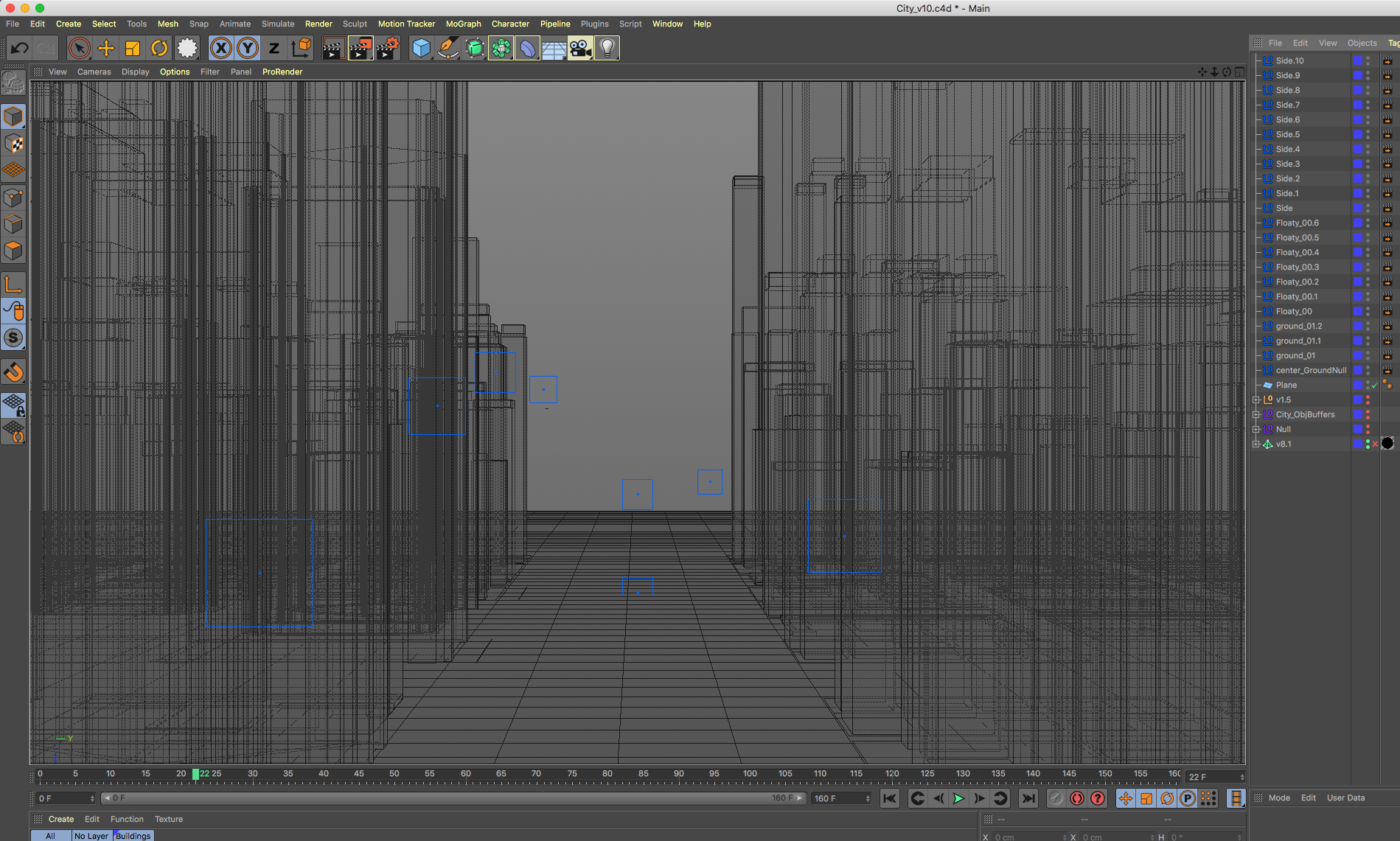Click the purple Bend deformer icon
Image resolution: width=1400 pixels, height=841 pixels.
tap(528, 49)
